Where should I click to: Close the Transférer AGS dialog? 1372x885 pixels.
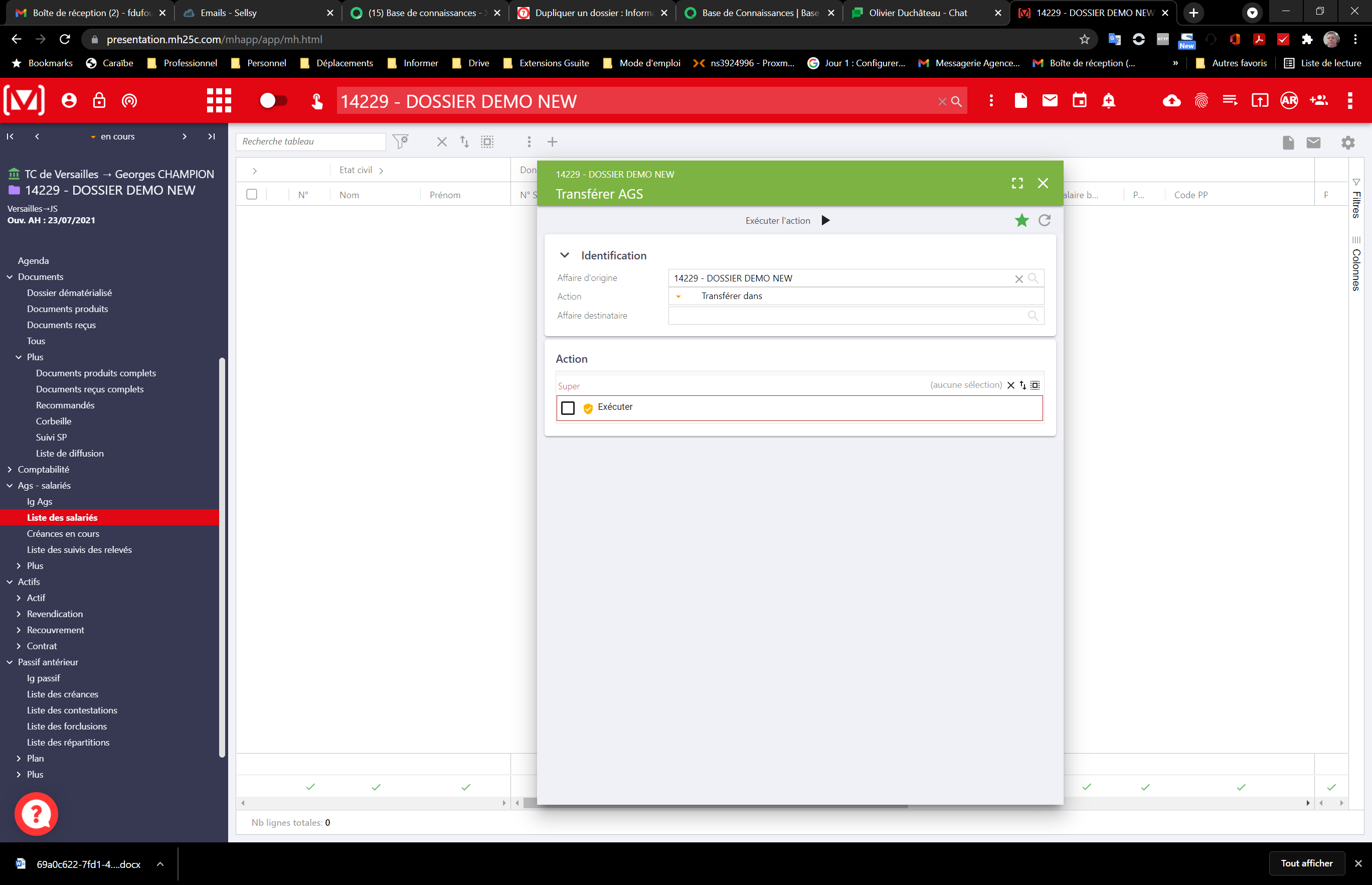(1043, 183)
